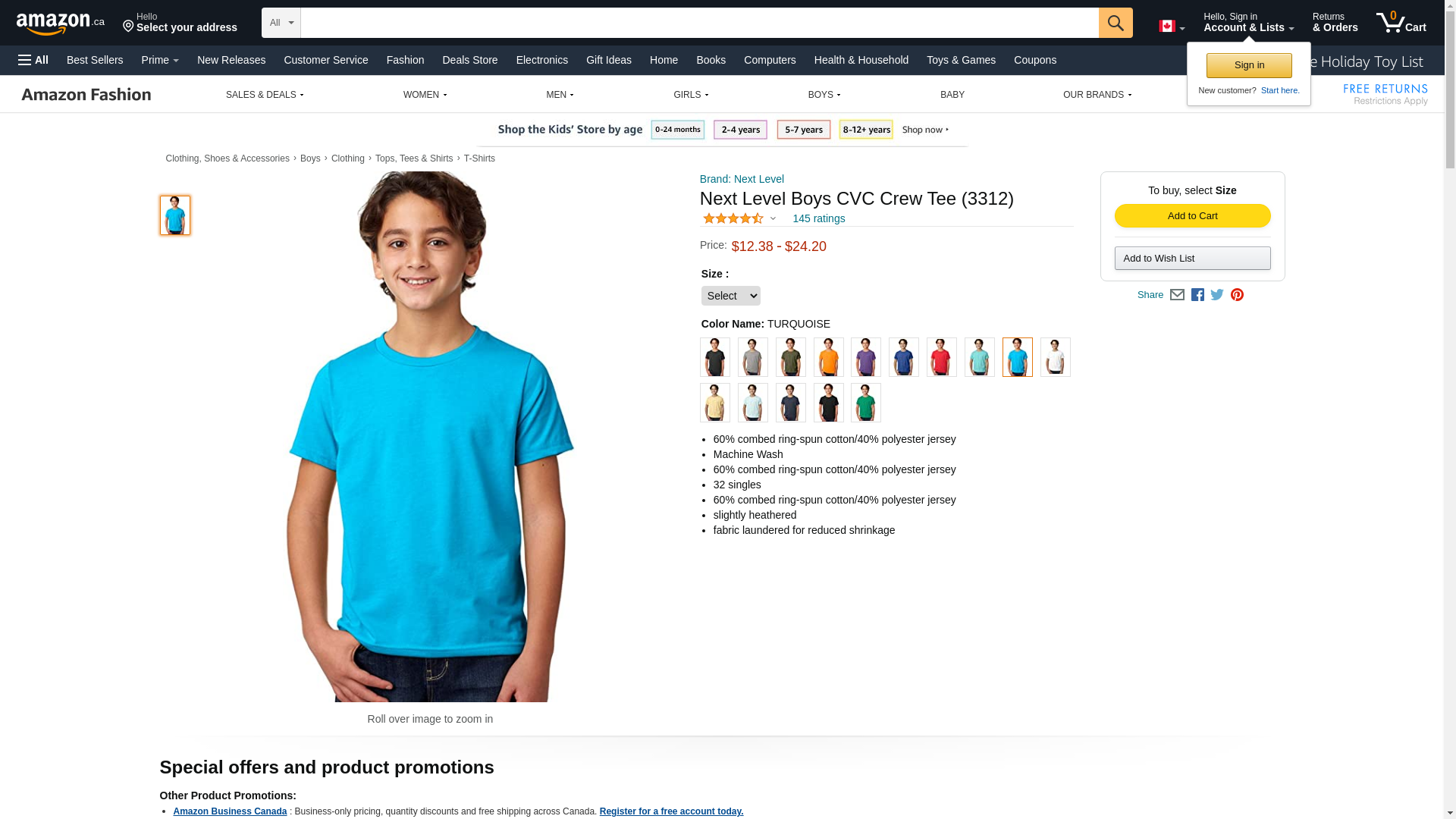Open the WOMEN fashion menu

(425, 95)
